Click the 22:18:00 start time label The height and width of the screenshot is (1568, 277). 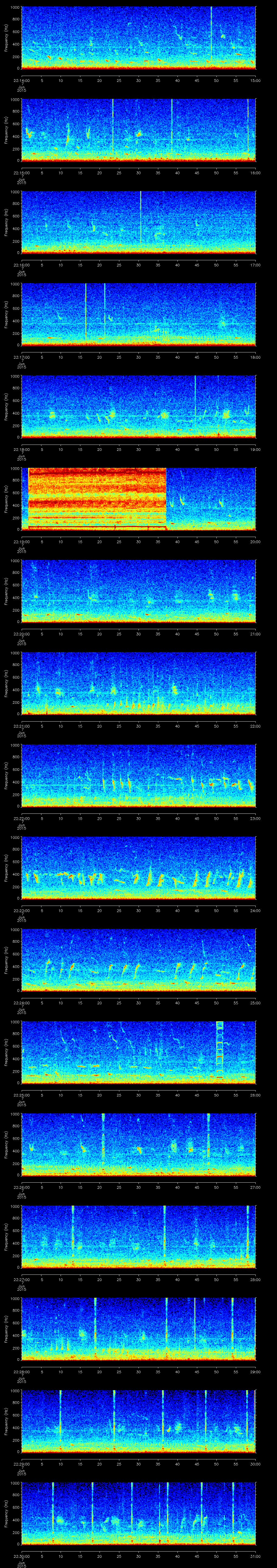pyautogui.click(x=21, y=450)
